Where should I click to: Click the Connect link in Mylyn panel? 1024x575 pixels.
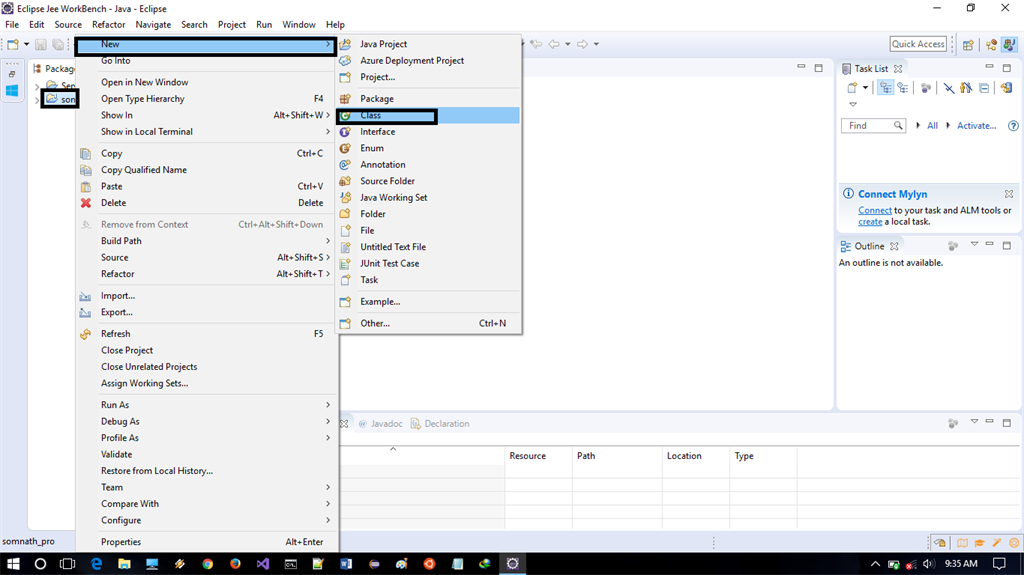click(875, 210)
